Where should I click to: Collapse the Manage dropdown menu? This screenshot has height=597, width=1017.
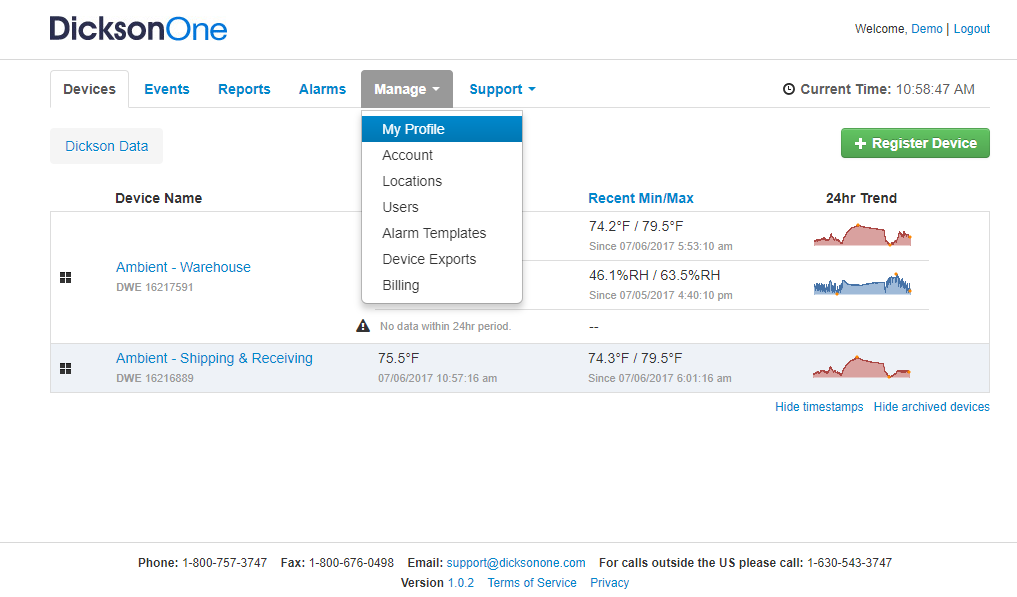pos(407,89)
